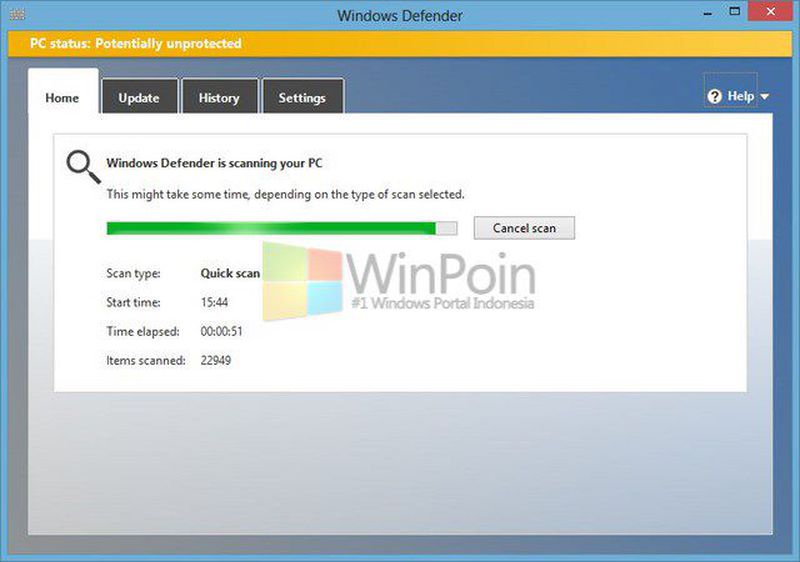800x562 pixels.
Task: Click the Cancel scan button
Action: 524,228
